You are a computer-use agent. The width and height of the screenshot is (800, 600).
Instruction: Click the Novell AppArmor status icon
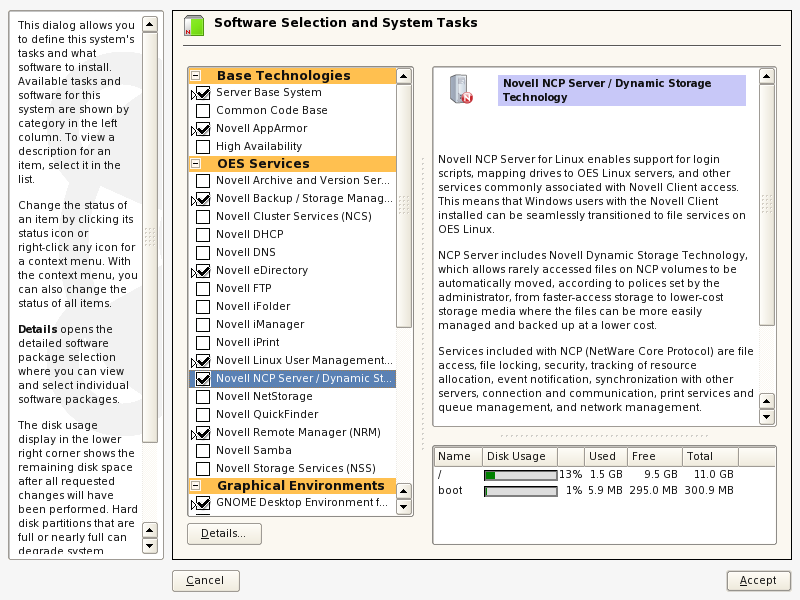[x=202, y=129]
